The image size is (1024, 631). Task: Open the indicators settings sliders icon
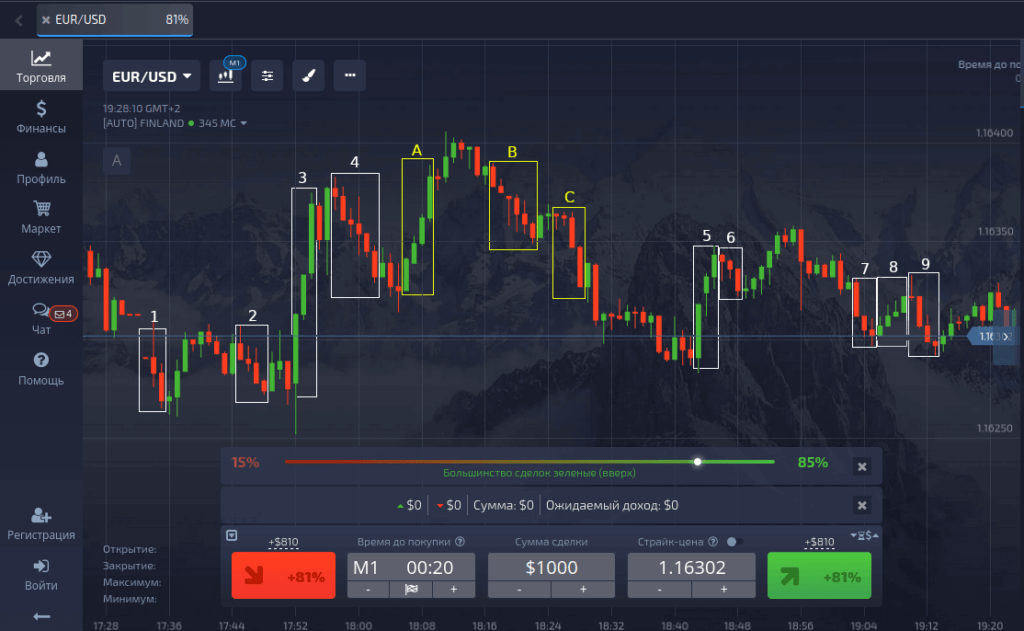pos(267,76)
